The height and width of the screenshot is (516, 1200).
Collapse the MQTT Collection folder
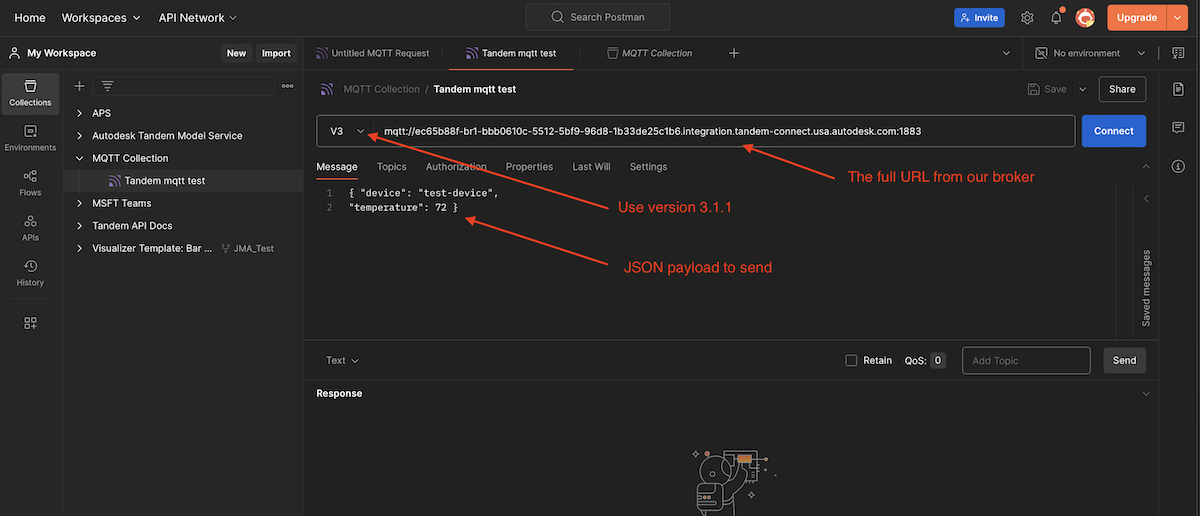pyautogui.click(x=80, y=158)
